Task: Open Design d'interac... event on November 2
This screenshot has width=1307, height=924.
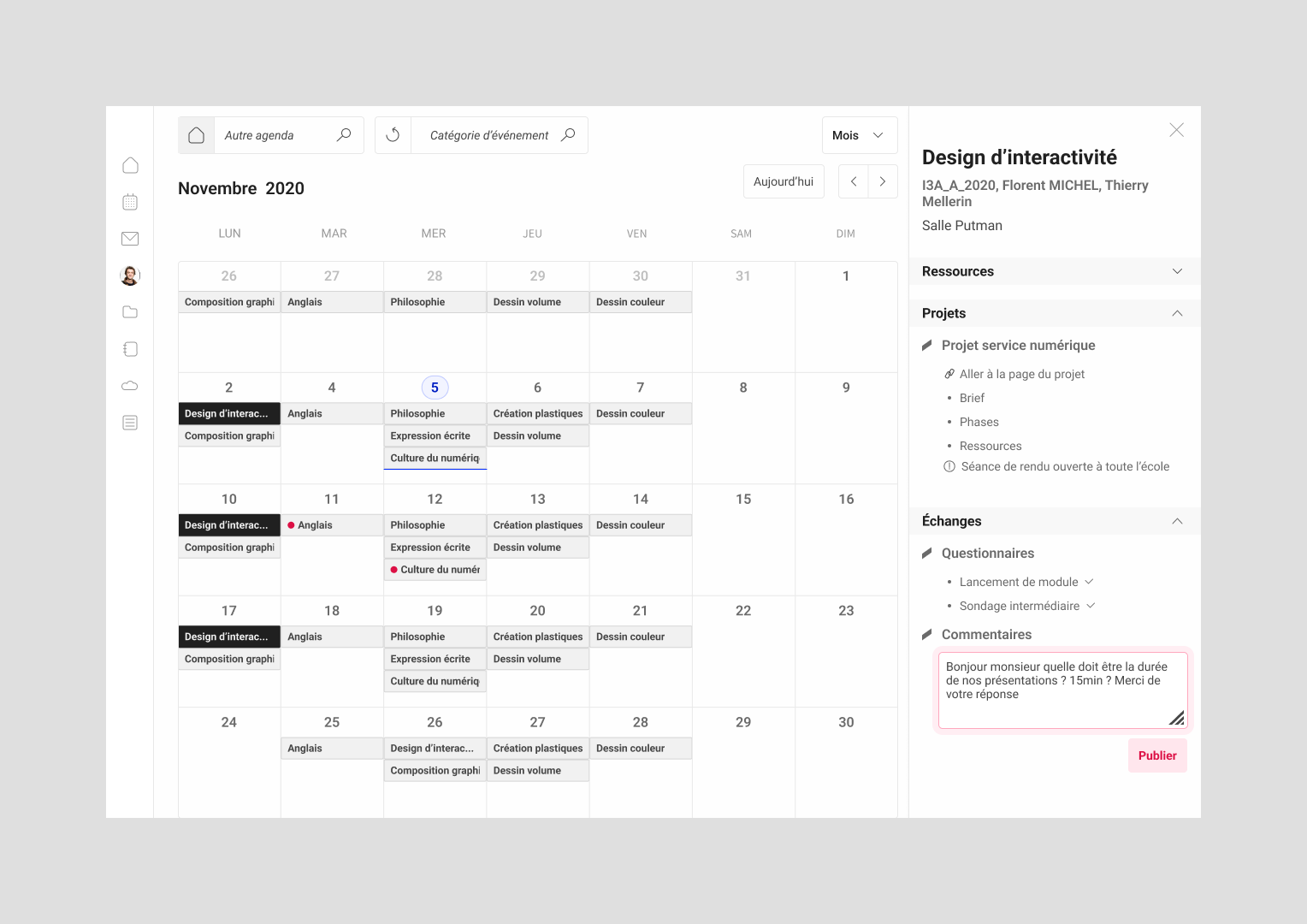Action: 229,413
